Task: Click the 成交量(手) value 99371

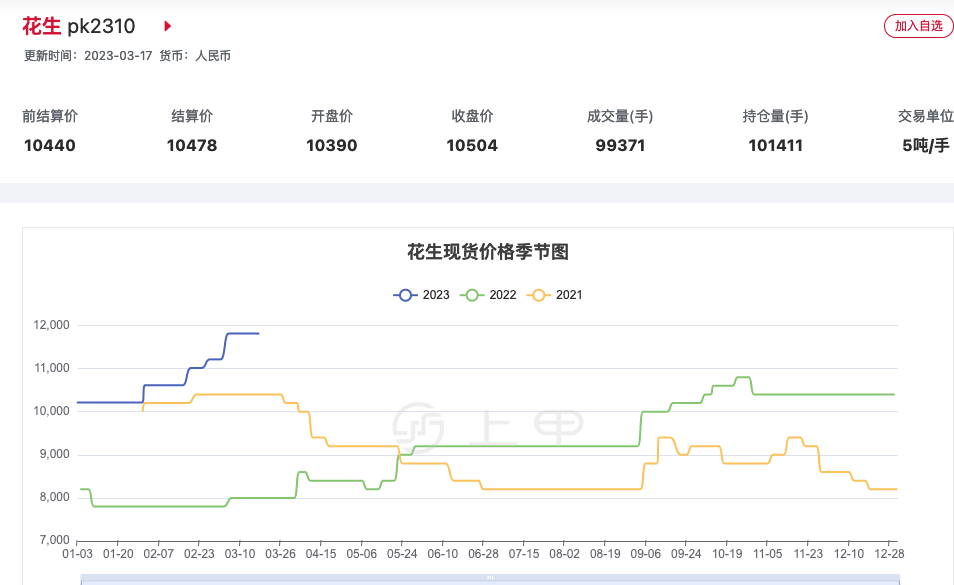Action: pos(620,146)
